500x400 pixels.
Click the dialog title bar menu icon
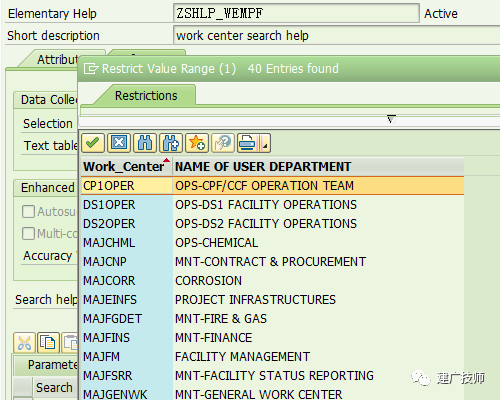(91, 69)
